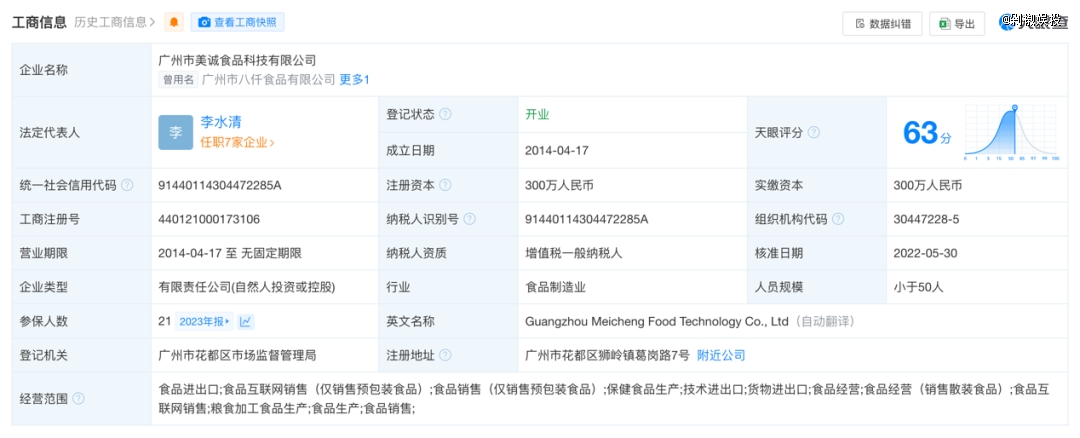Click the 开业 registration status text
This screenshot has width=1080, height=438.
537,114
